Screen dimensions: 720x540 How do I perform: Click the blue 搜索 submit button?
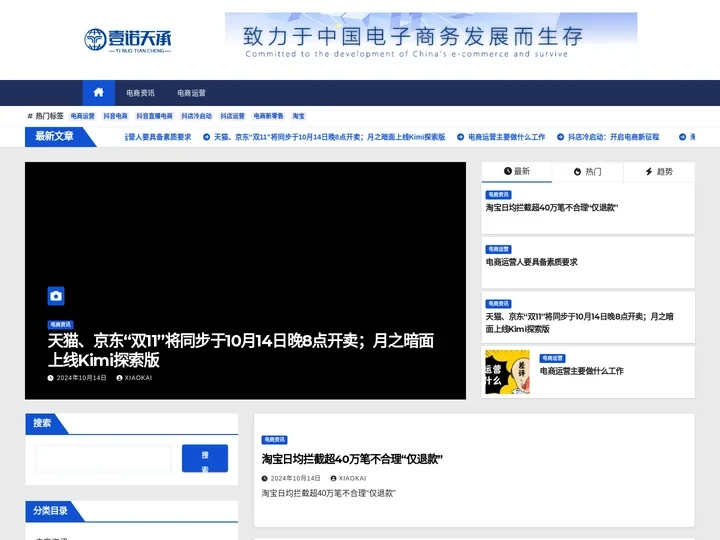pos(205,458)
